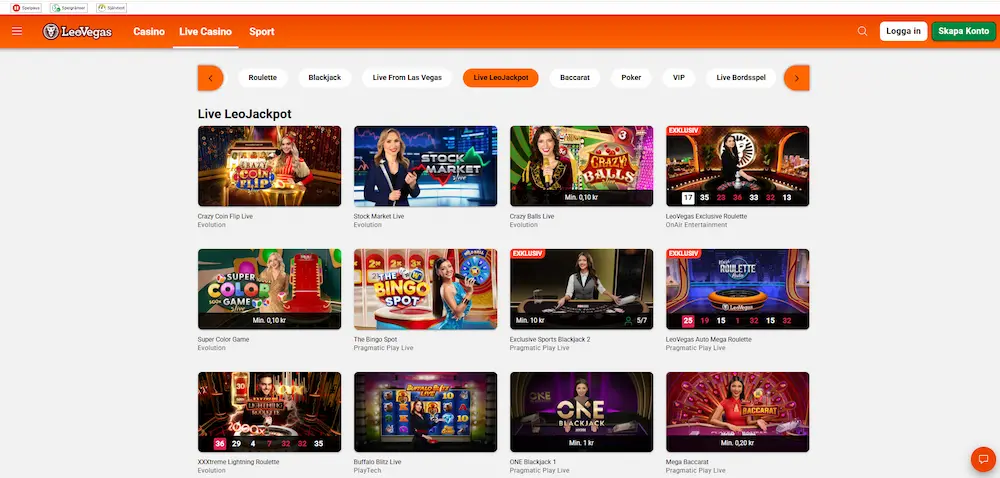Open the Mega Baccarat thumbnail
The height and width of the screenshot is (478, 1000).
[737, 412]
